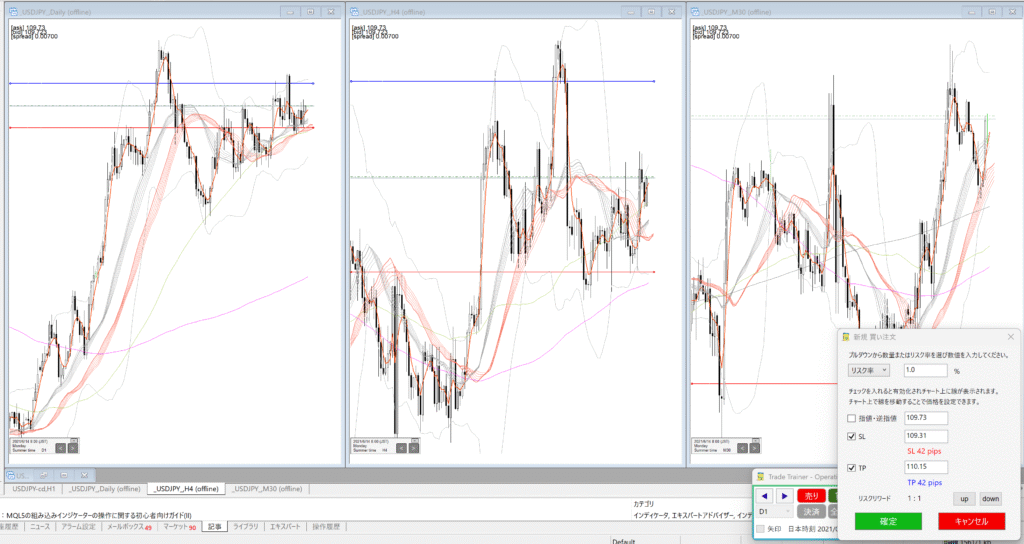This screenshot has width=1024, height=544.
Task: Click the 'Default' status bar entry
Action: [x=624, y=541]
